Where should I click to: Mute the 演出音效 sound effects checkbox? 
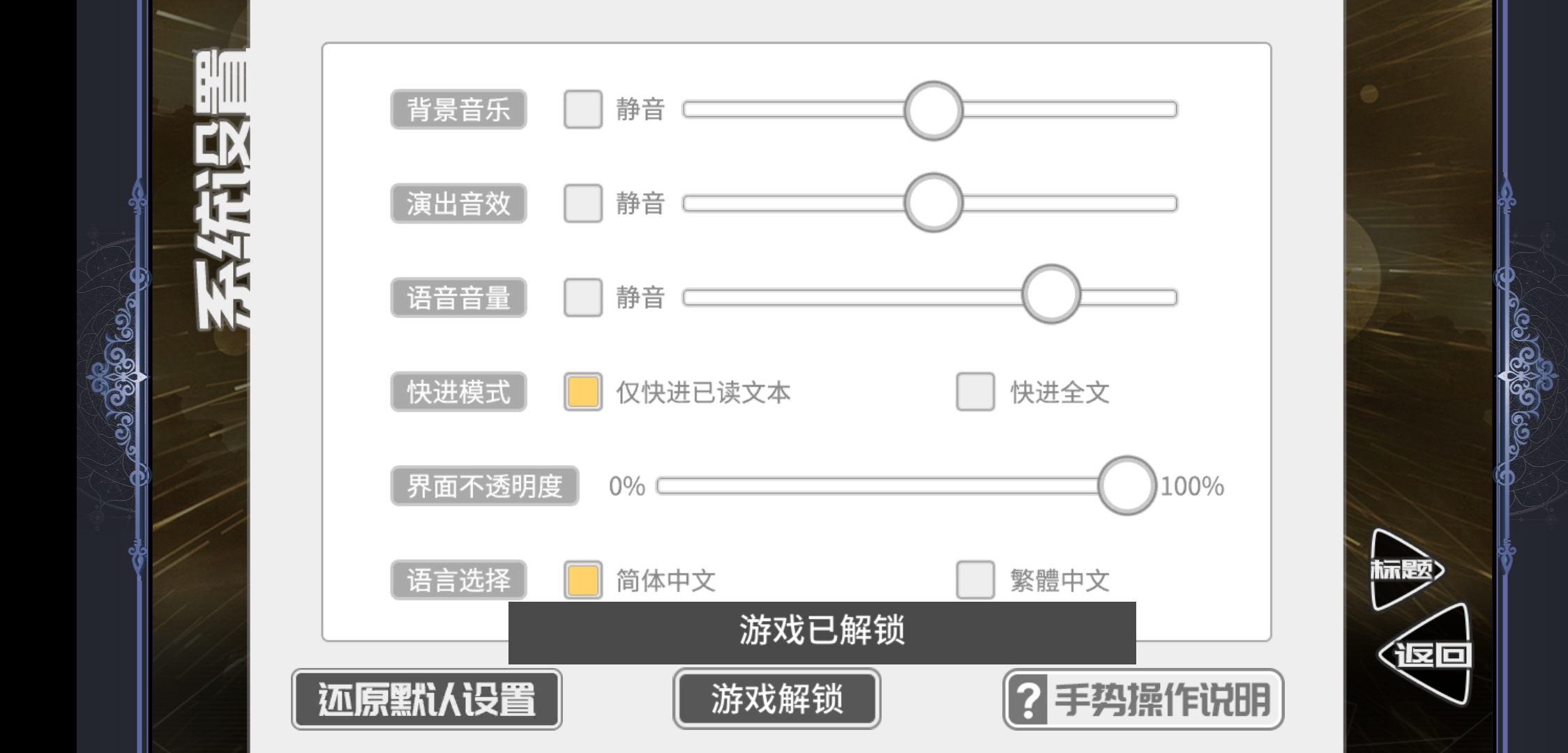583,204
